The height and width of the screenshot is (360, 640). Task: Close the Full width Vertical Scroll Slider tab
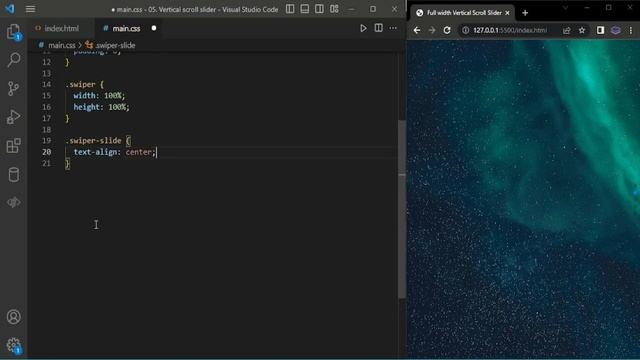(507, 13)
